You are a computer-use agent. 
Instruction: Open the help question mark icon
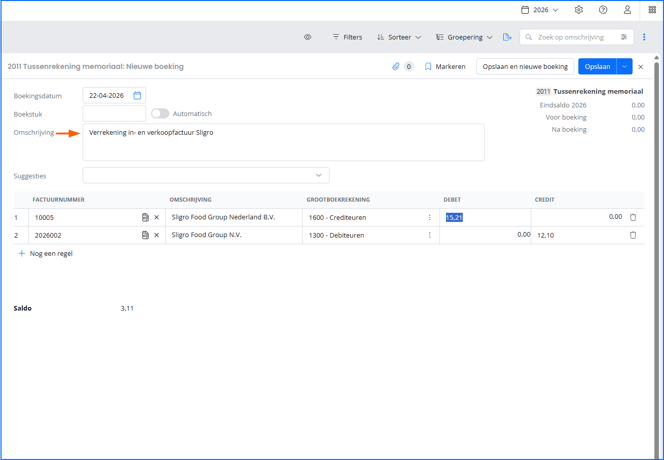[603, 10]
